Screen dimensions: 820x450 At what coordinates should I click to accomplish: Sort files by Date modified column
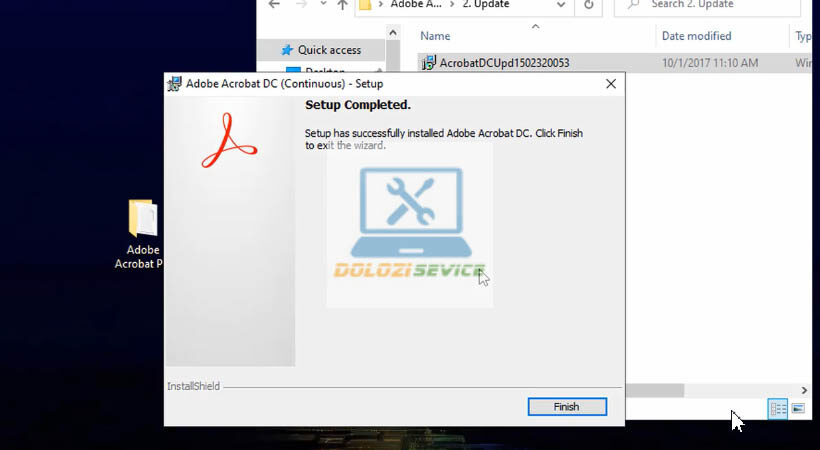click(696, 36)
